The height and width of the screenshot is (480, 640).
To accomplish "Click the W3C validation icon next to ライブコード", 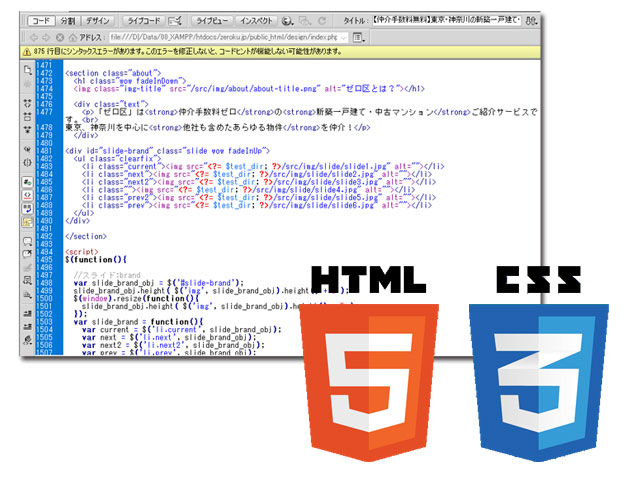I will tap(175, 21).
